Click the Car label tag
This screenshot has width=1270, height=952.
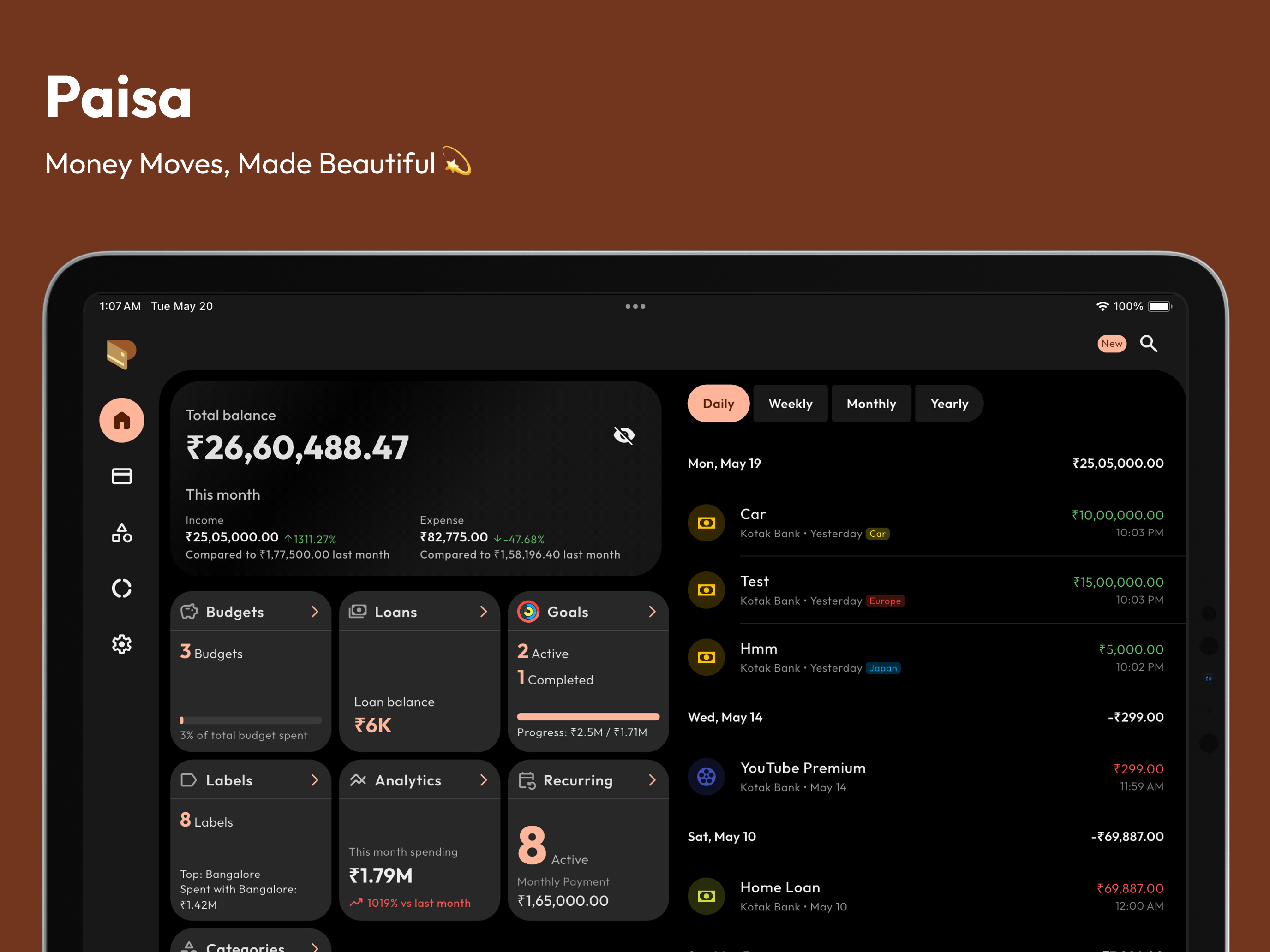coord(877,534)
